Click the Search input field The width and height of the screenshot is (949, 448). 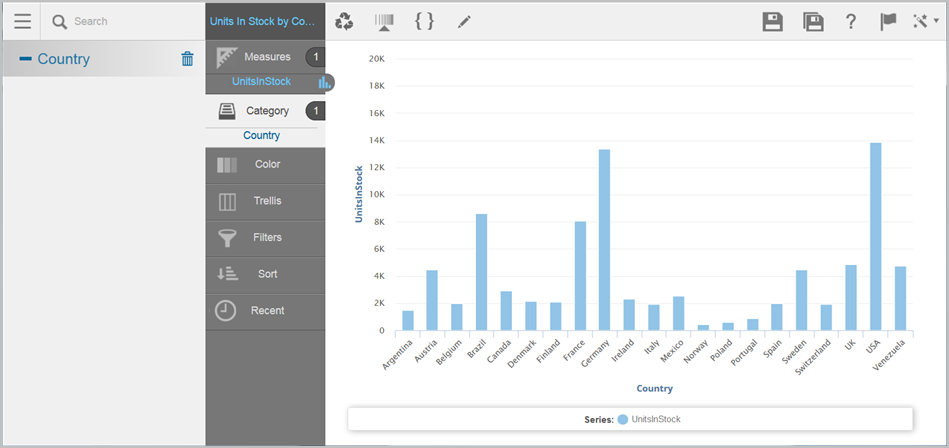tap(120, 21)
